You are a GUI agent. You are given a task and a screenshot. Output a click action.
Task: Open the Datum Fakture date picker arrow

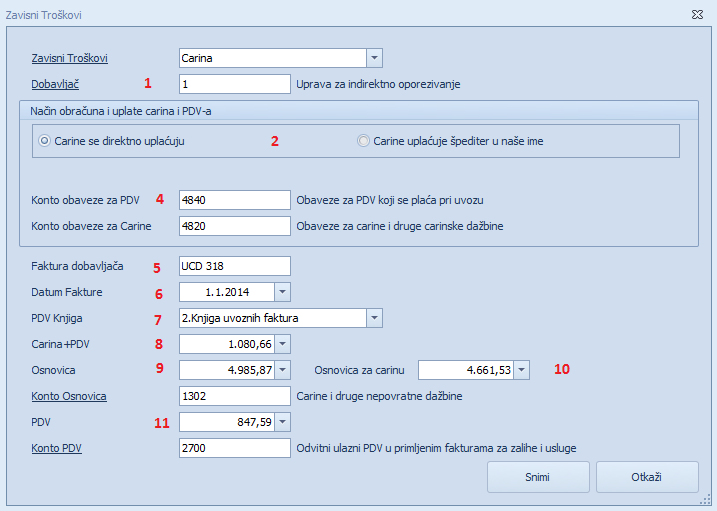(x=283, y=292)
